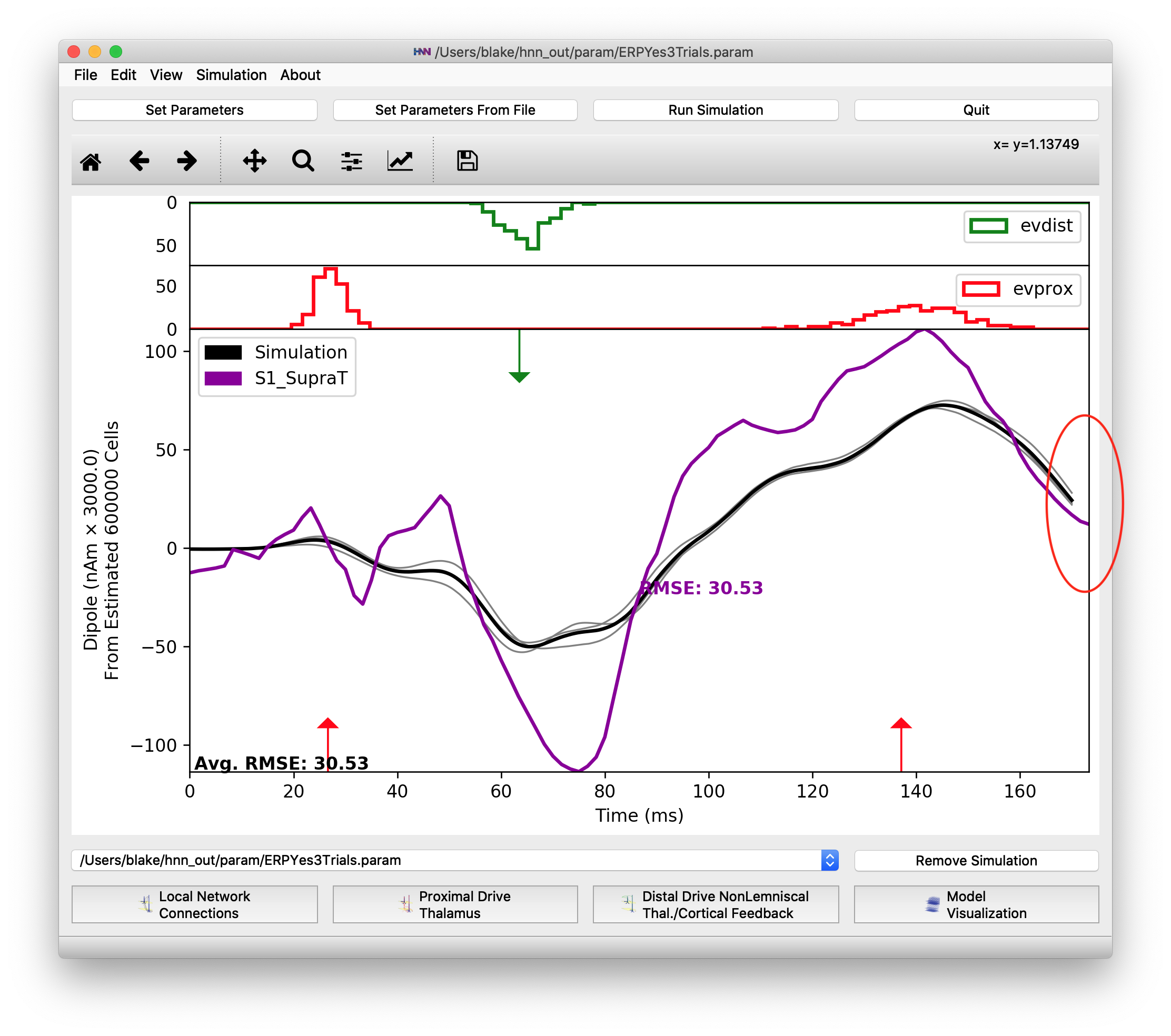This screenshot has height=1036, width=1171.
Task: Click the Save figure floppy icon
Action: click(467, 162)
